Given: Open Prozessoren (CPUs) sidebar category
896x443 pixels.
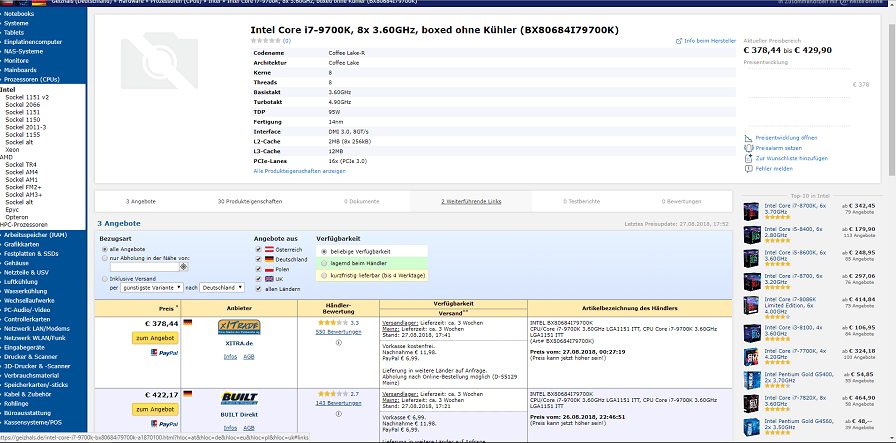Looking at the screenshot, I should (x=31, y=79).
